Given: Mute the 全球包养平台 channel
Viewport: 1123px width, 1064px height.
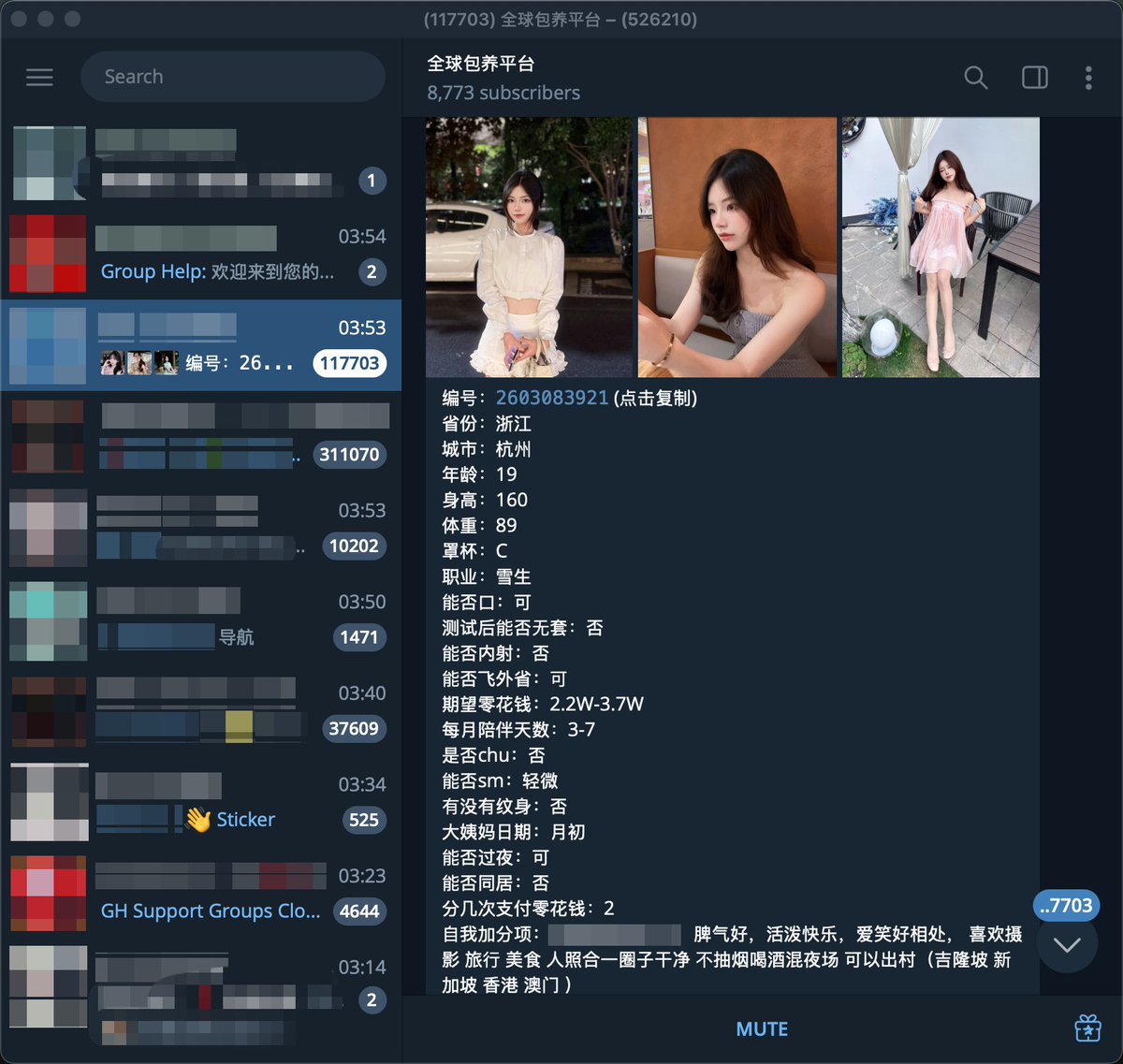Looking at the screenshot, I should click(762, 1028).
